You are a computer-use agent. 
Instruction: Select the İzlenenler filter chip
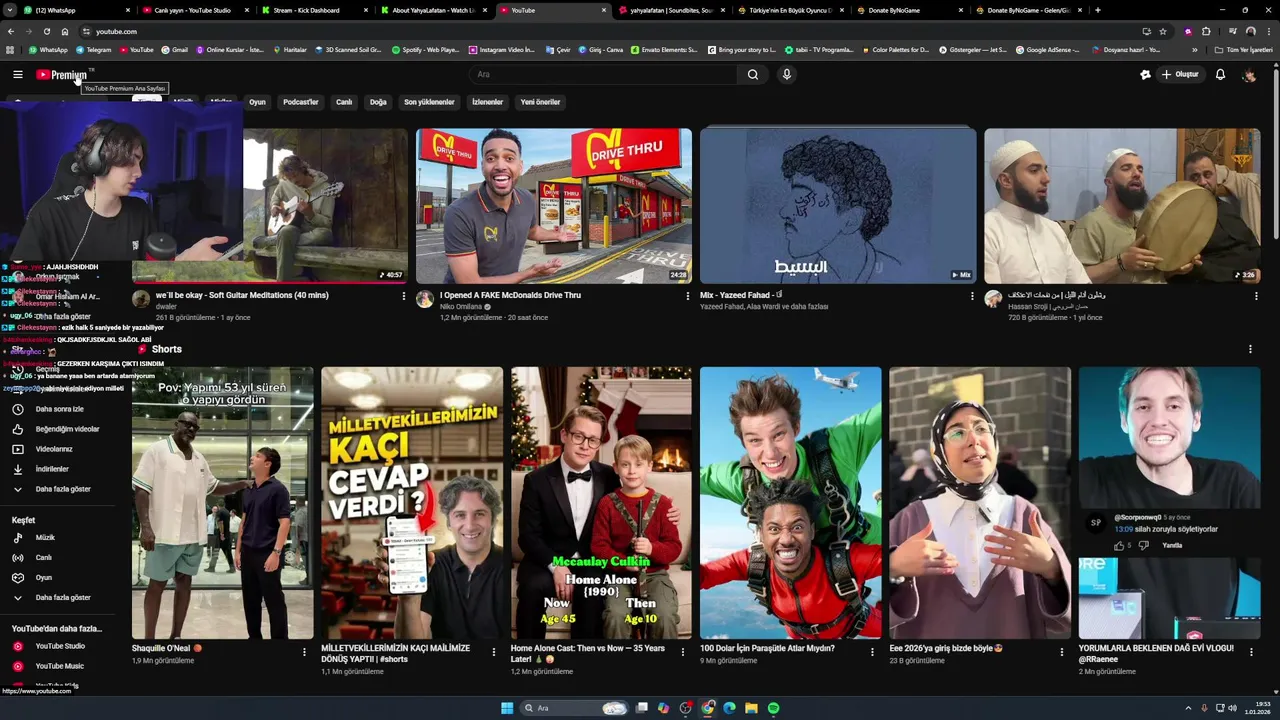pos(487,102)
